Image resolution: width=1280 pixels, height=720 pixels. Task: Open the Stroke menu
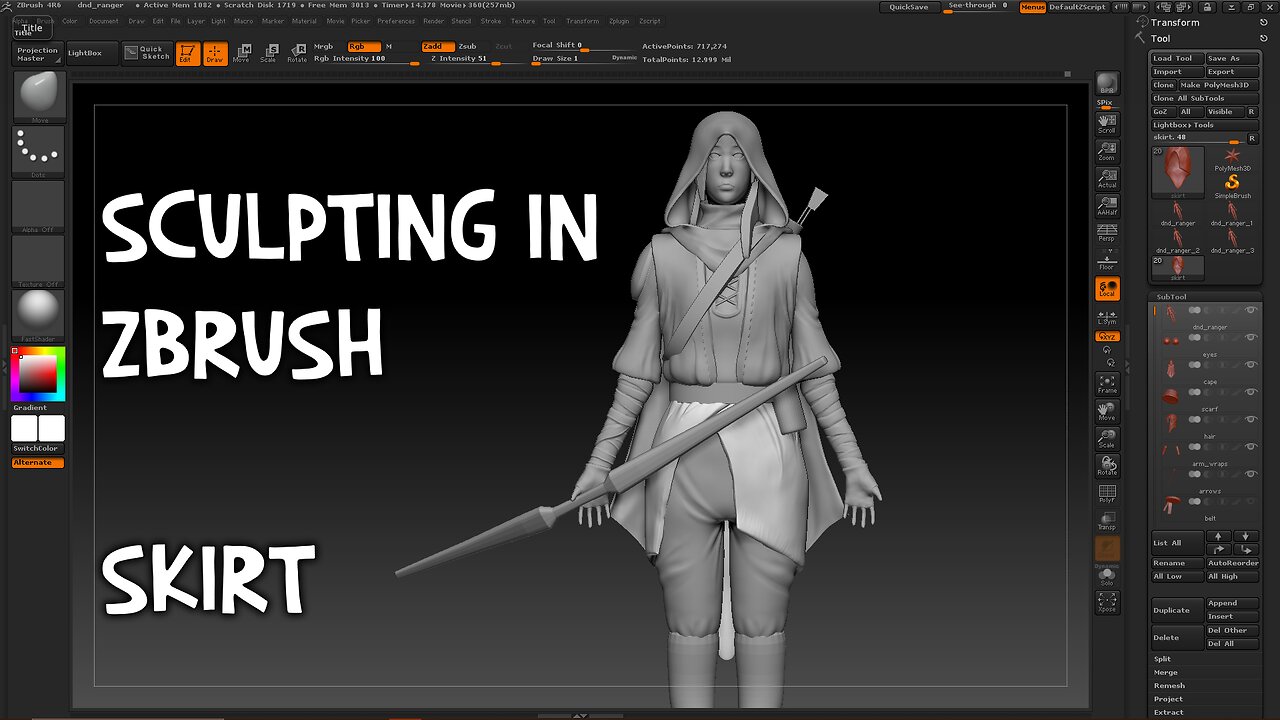pos(491,21)
